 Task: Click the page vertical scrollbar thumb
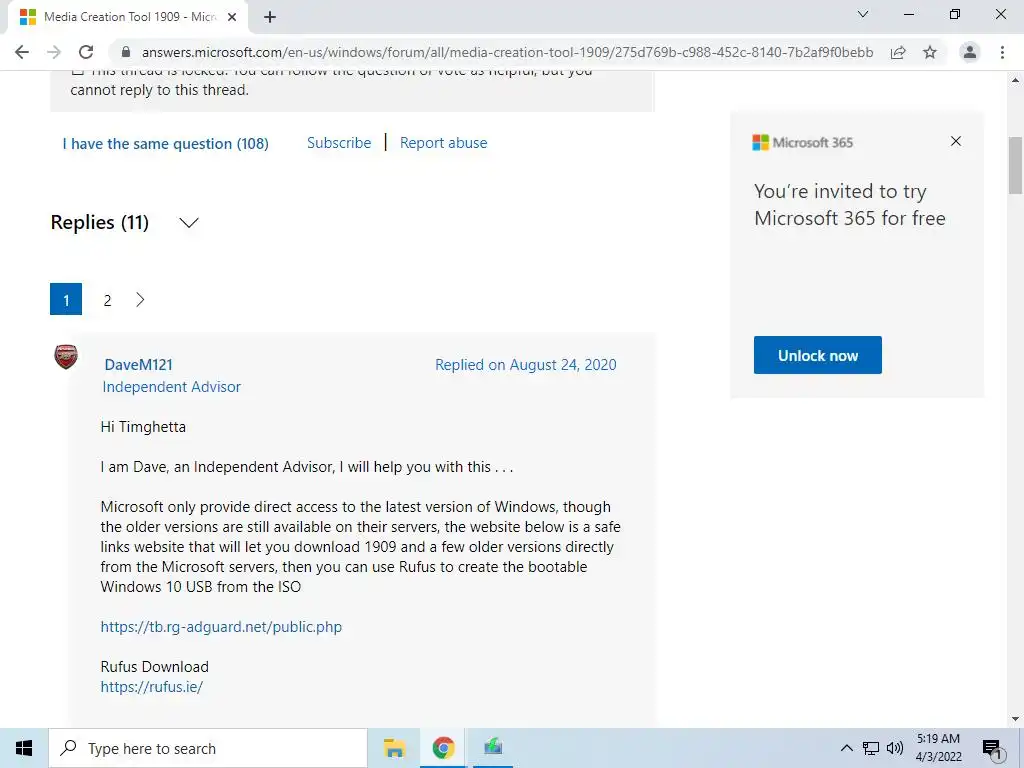[1016, 165]
